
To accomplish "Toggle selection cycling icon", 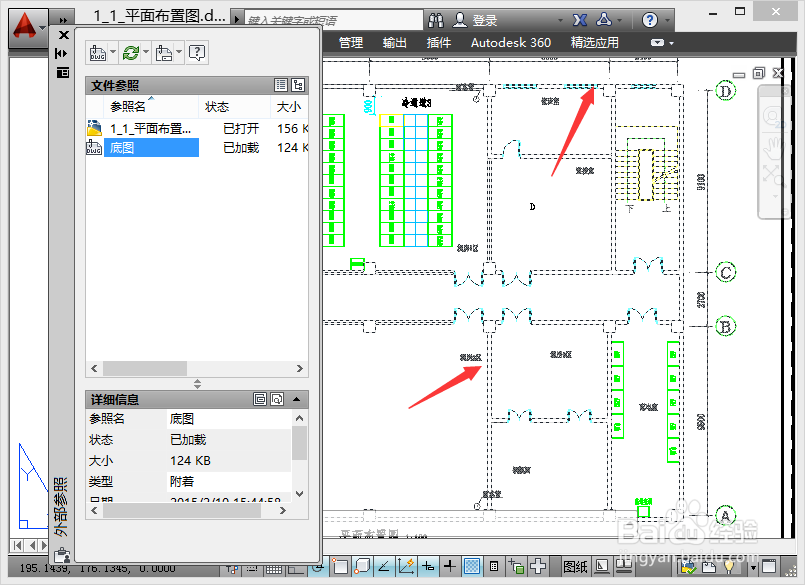I will tap(516, 566).
